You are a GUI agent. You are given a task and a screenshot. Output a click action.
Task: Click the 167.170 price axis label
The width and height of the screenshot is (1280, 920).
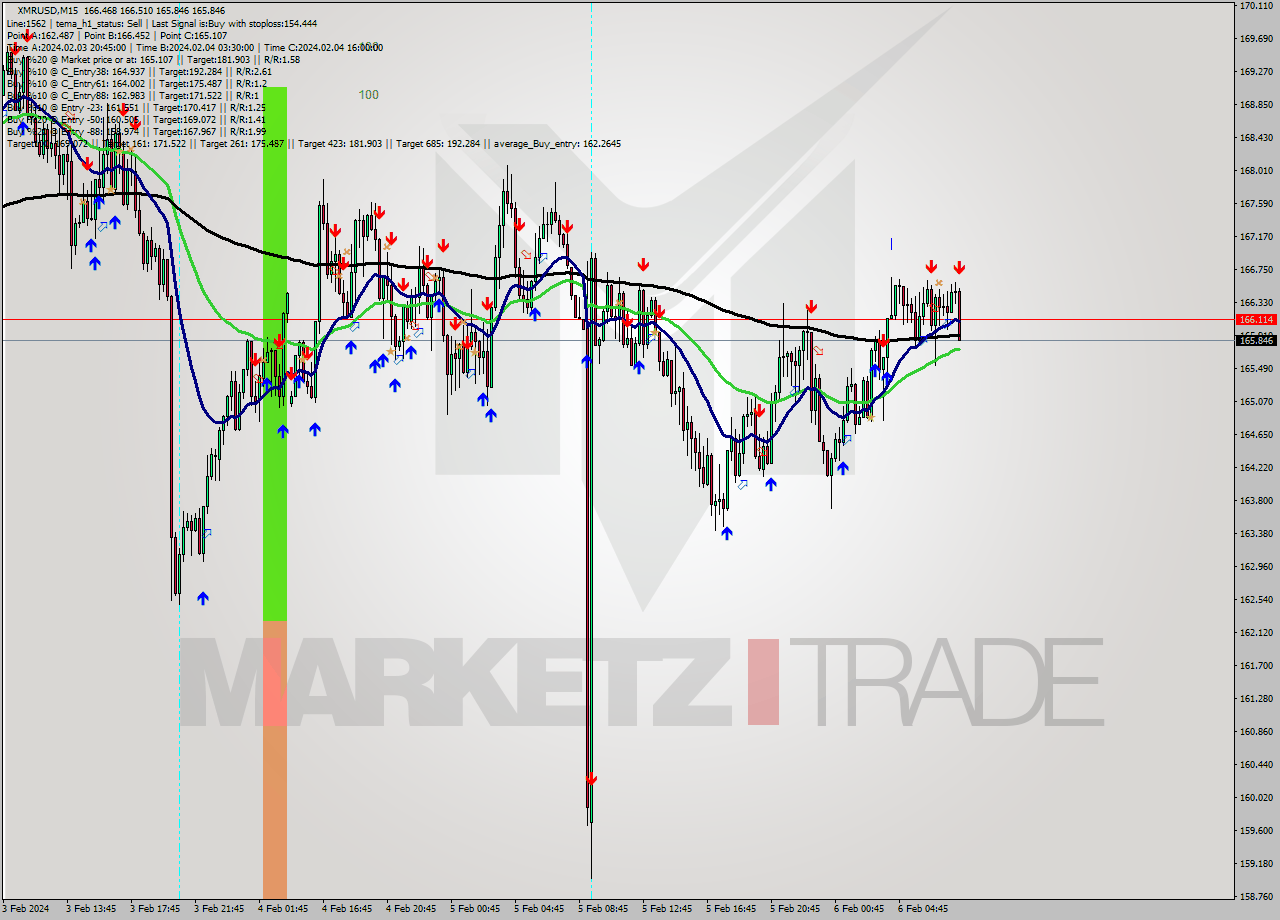point(1255,237)
